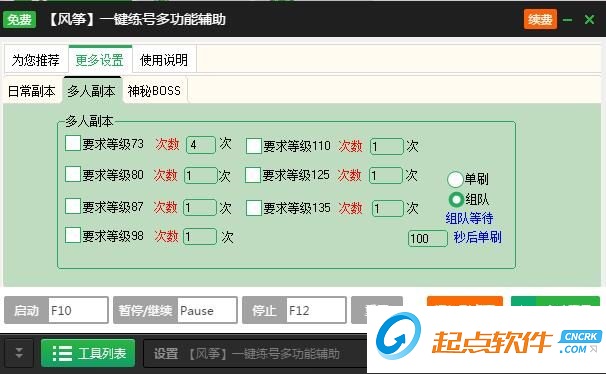
Task: Click the 暂停/继续 button
Action: pyautogui.click(x=145, y=310)
